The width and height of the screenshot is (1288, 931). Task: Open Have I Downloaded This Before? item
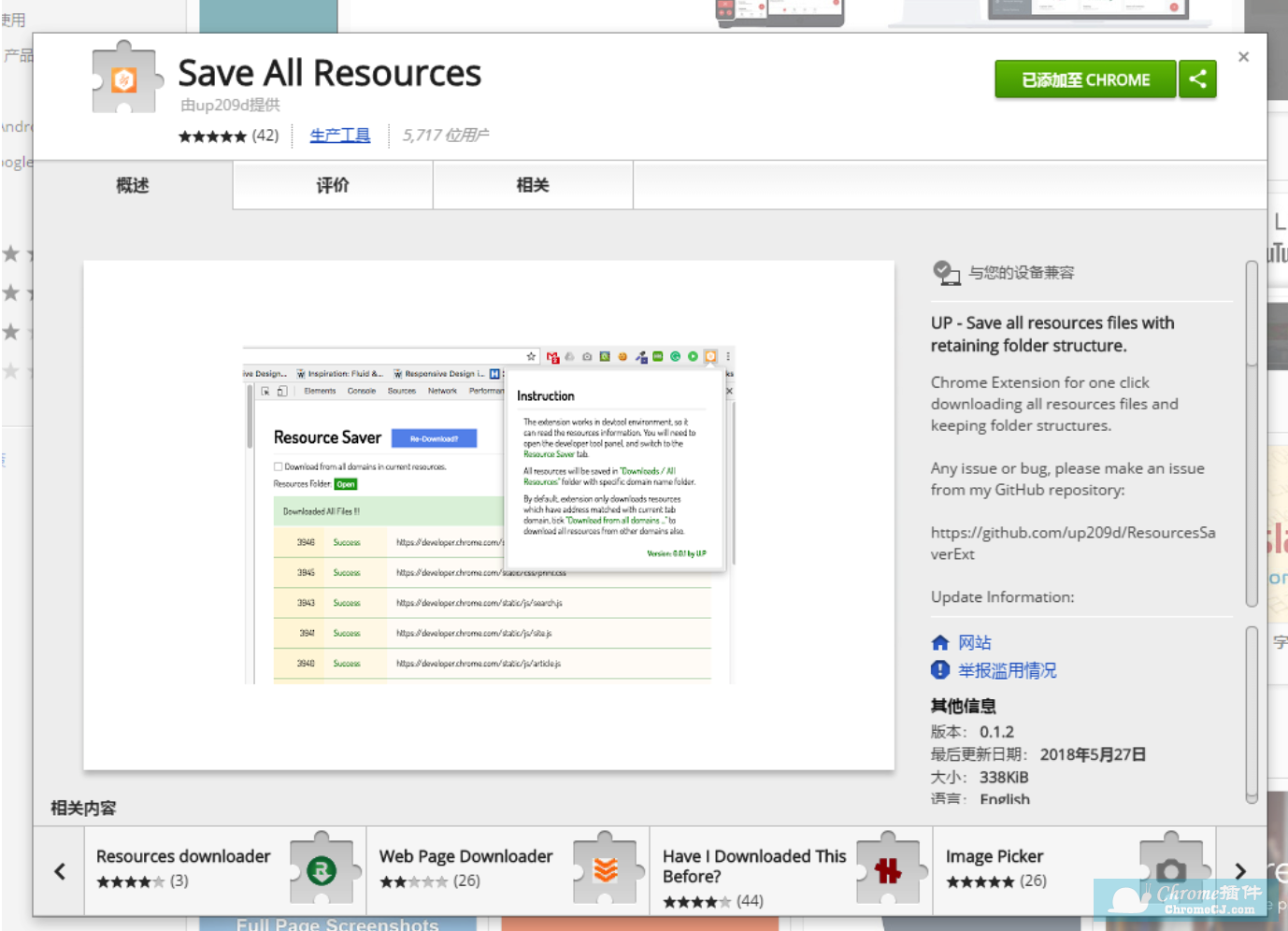pos(792,871)
